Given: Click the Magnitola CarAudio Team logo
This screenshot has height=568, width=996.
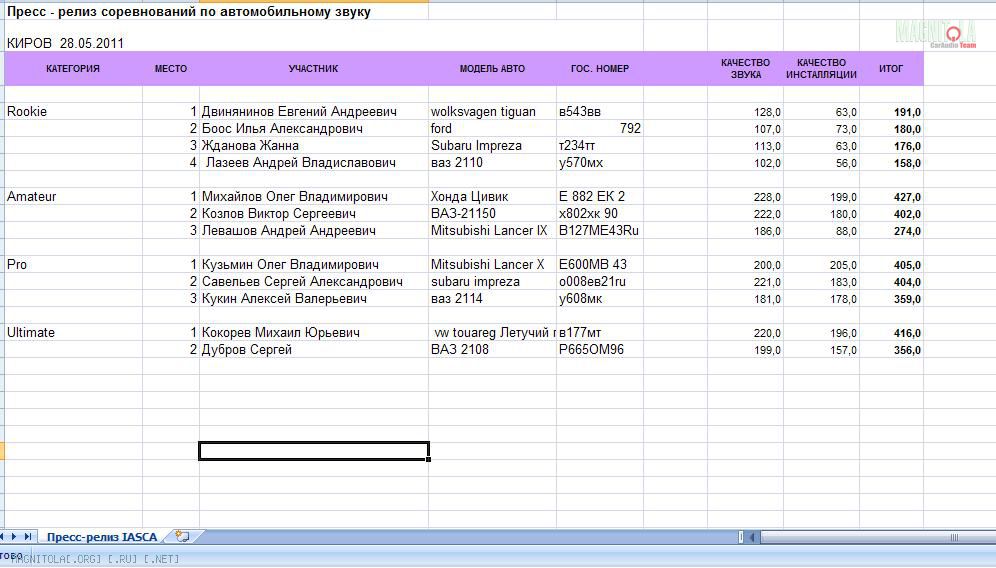Looking at the screenshot, I should [x=936, y=34].
